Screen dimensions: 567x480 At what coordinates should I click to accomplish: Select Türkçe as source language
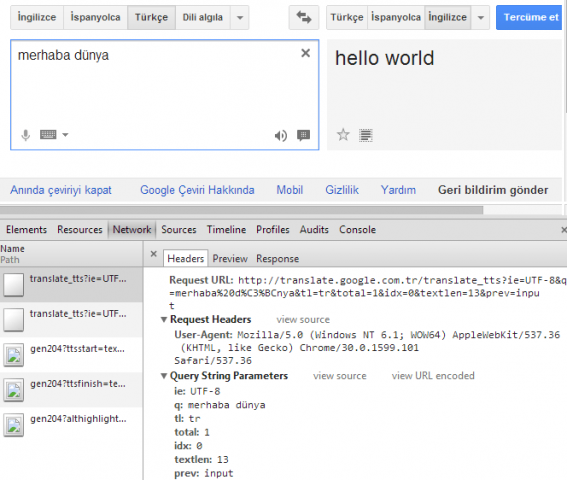[152, 17]
